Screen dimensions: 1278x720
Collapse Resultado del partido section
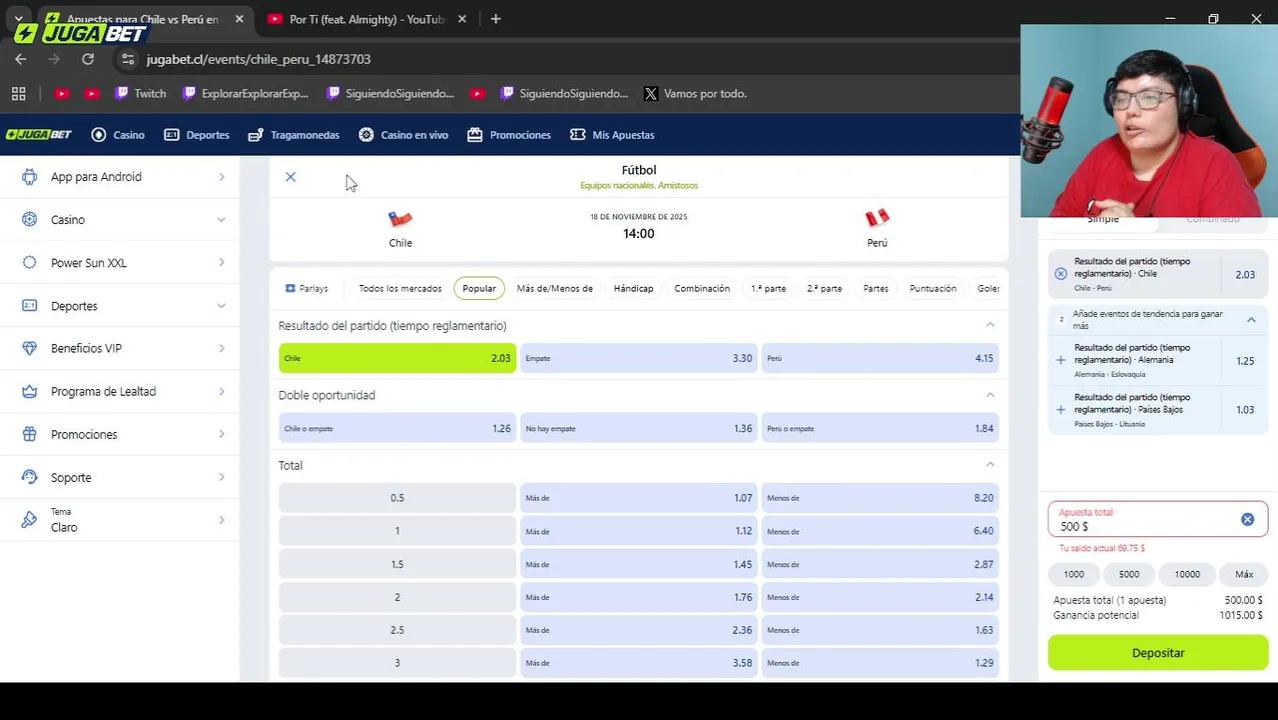[x=990, y=325]
